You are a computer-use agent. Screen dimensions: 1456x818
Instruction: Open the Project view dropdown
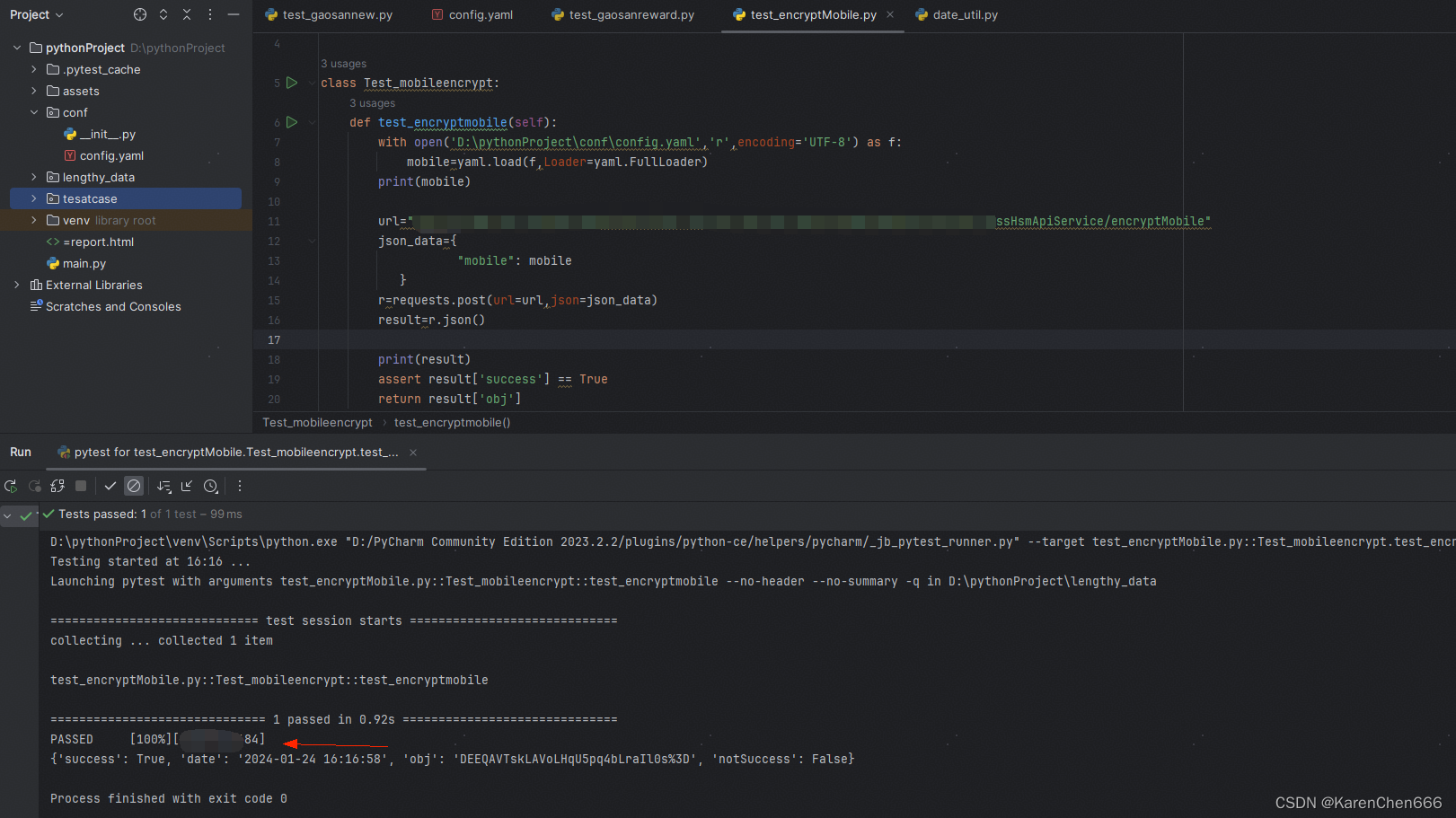click(x=37, y=14)
